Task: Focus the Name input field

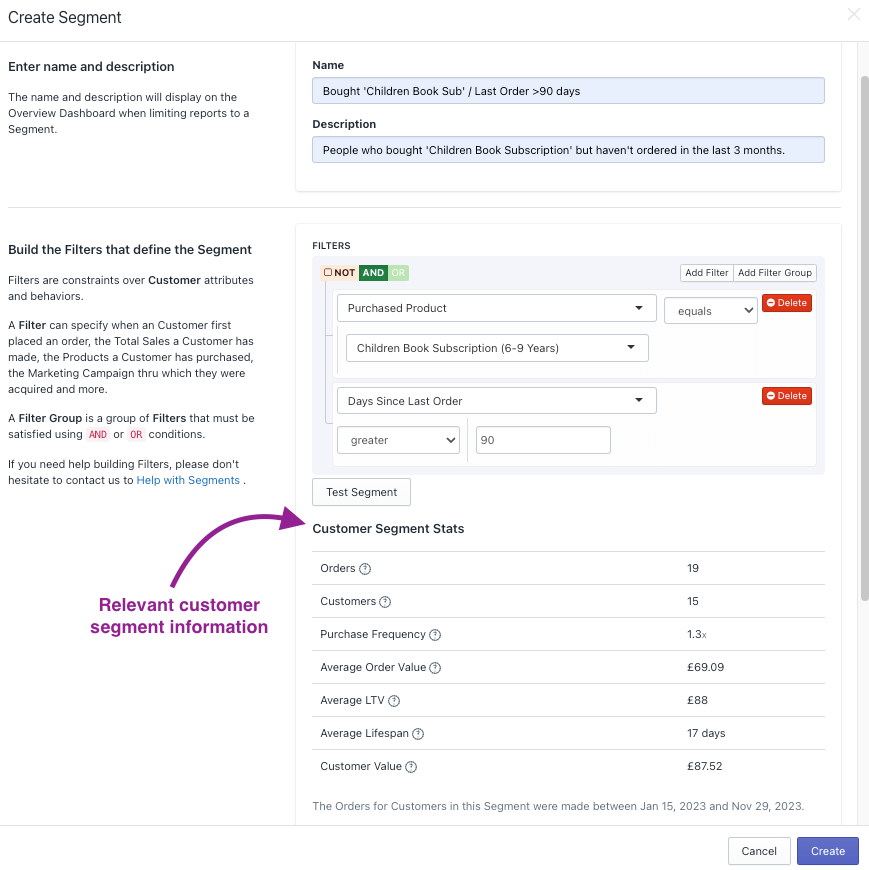Action: (568, 90)
